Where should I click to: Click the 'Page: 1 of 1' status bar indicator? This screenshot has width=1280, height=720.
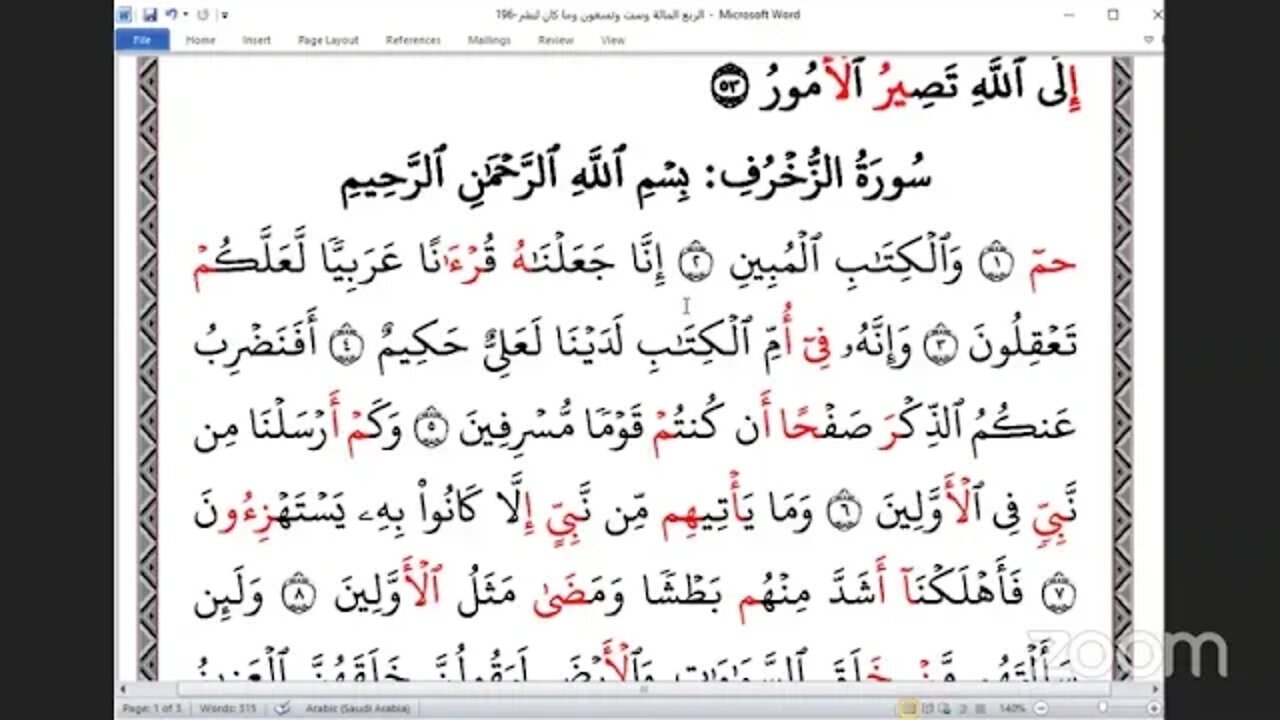coord(151,708)
